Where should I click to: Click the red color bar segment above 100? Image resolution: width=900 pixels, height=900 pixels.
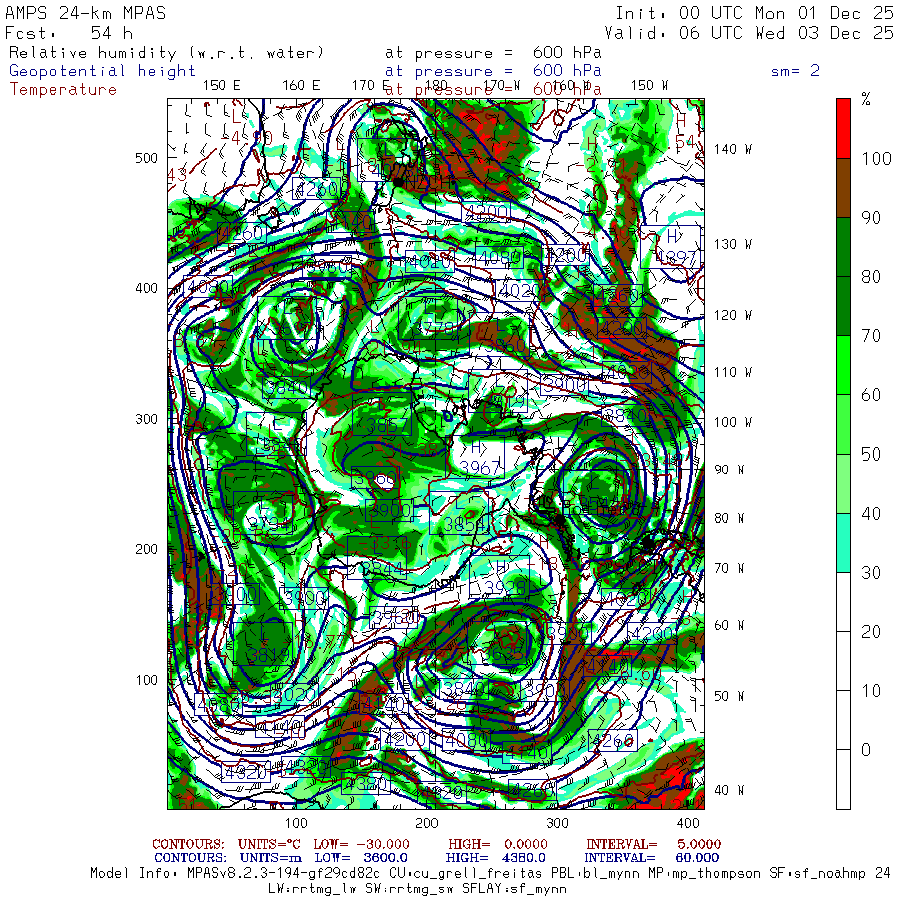(x=843, y=129)
